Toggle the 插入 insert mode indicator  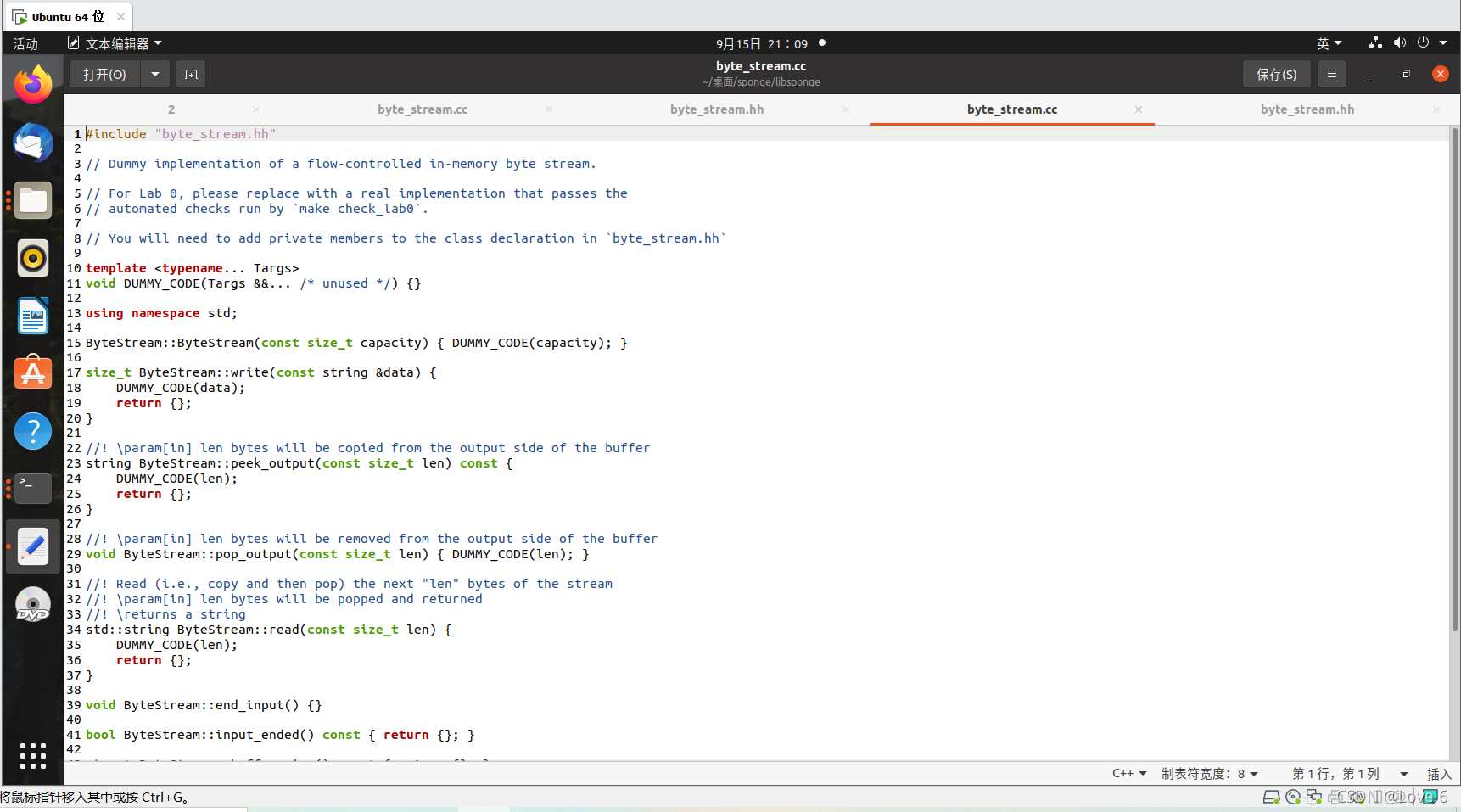(1439, 774)
